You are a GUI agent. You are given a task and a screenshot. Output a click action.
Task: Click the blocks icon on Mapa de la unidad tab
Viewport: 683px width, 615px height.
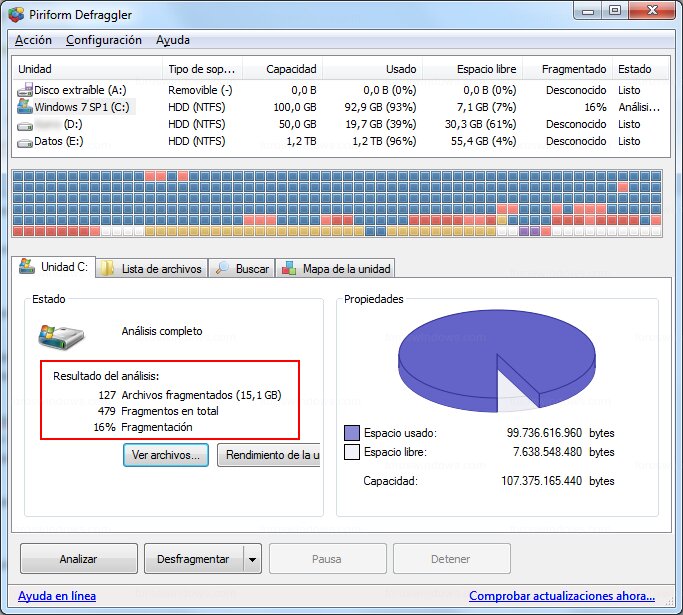(x=289, y=268)
